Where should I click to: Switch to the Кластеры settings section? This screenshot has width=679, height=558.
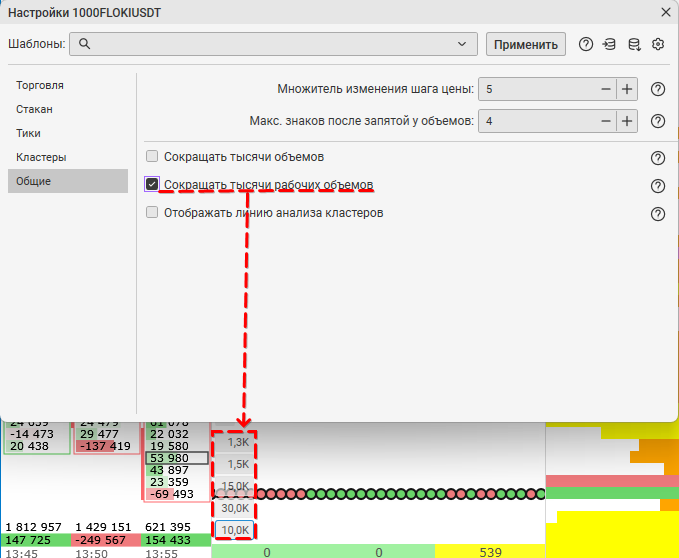pyautogui.click(x=41, y=157)
